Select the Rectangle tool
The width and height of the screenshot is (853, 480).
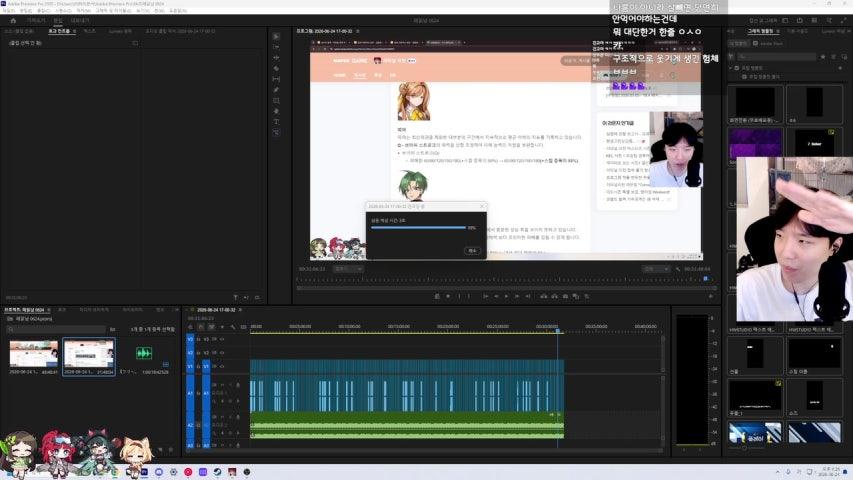point(276,101)
